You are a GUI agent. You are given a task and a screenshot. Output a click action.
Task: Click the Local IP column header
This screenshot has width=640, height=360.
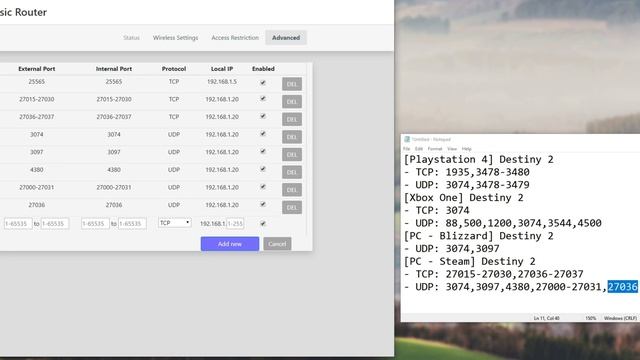222,69
